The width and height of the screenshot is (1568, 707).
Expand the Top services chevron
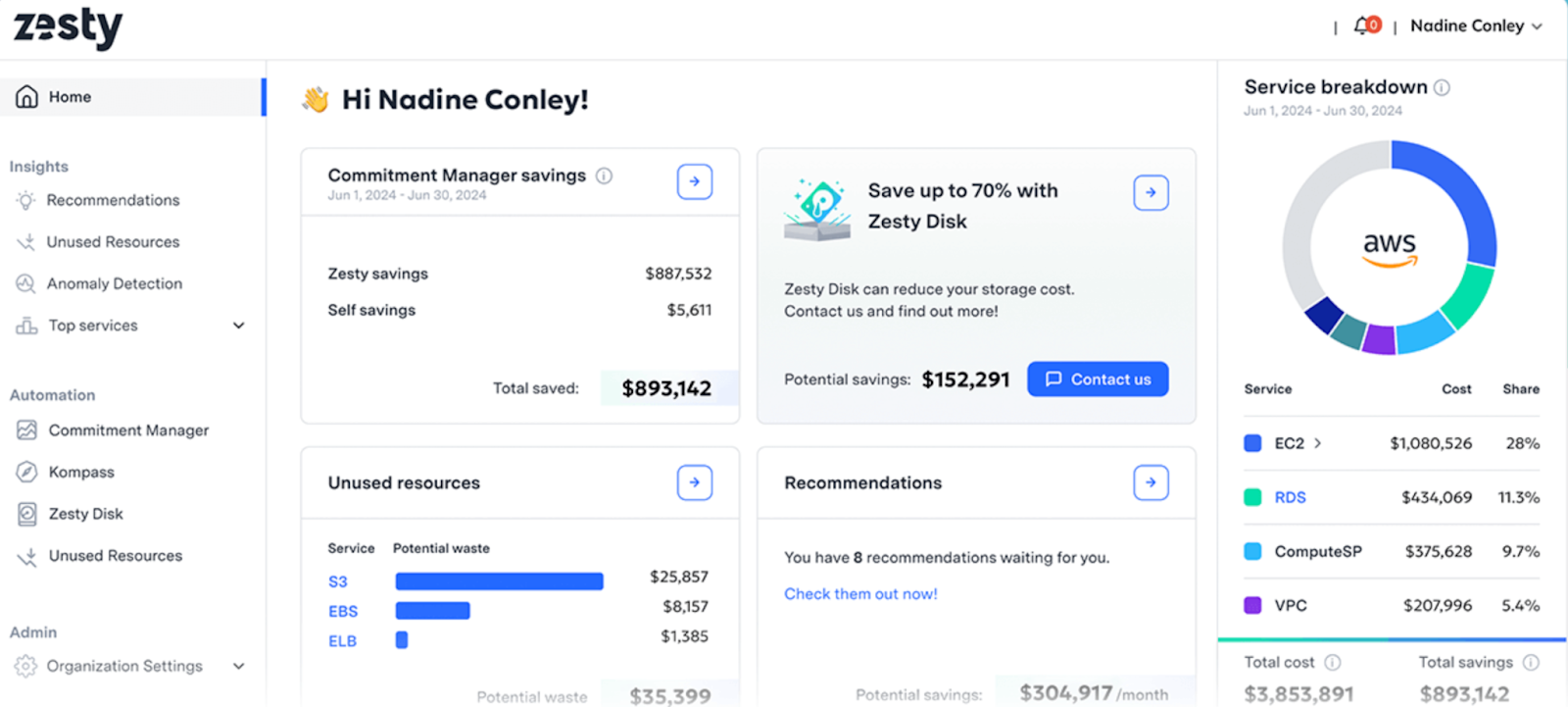point(238,326)
